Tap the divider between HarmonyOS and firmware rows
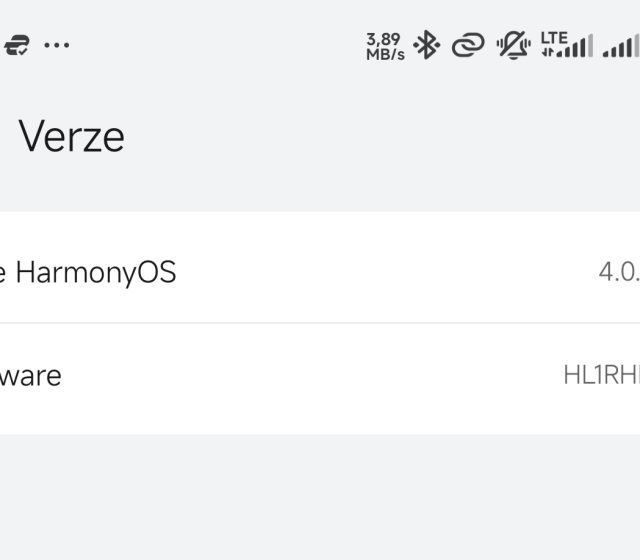Image resolution: width=640 pixels, height=560 pixels. (320, 323)
